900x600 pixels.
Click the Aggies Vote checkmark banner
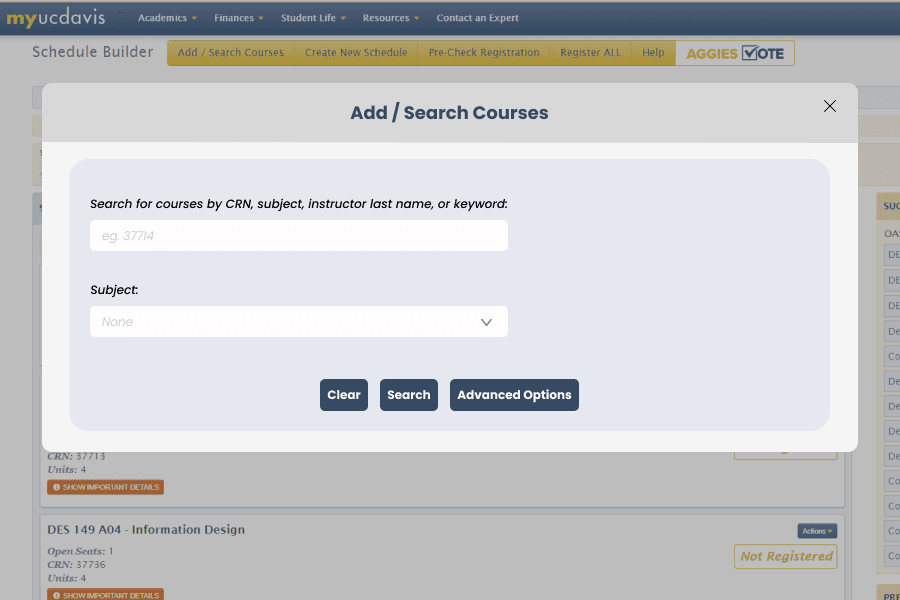coord(735,53)
